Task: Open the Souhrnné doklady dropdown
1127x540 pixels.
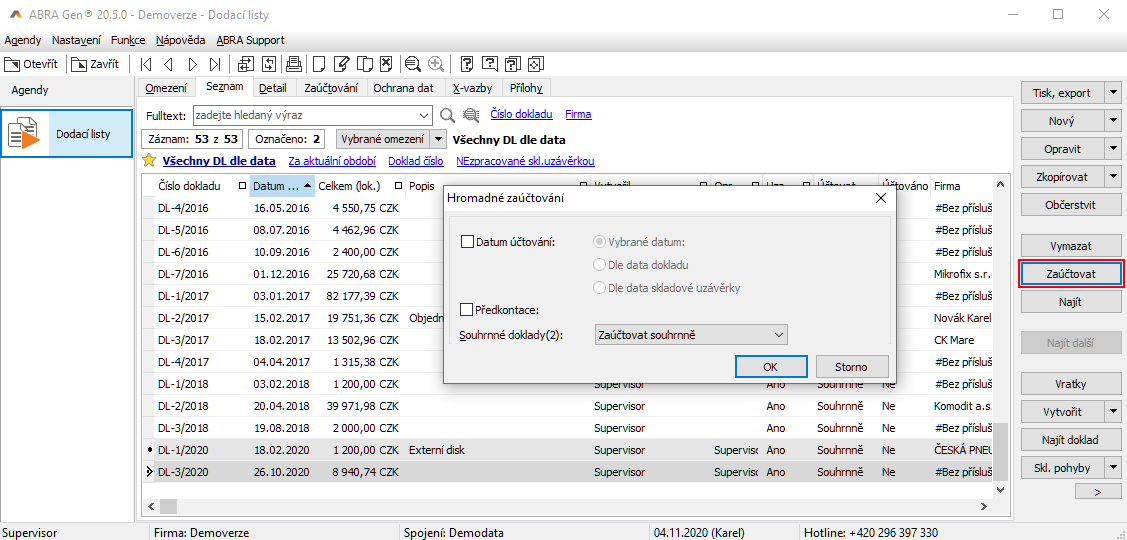Action: click(x=690, y=335)
